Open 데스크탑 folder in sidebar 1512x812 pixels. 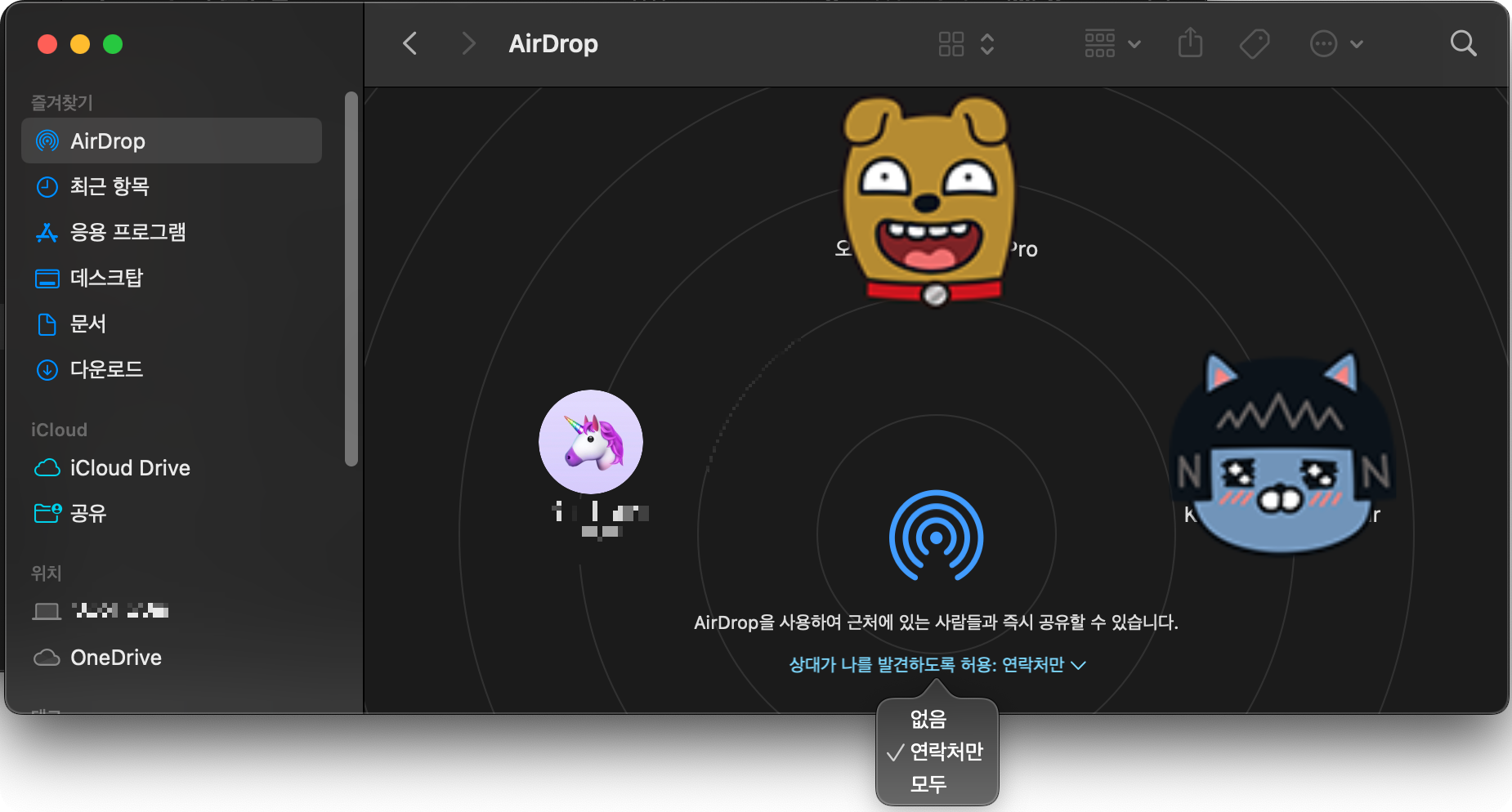(172, 278)
